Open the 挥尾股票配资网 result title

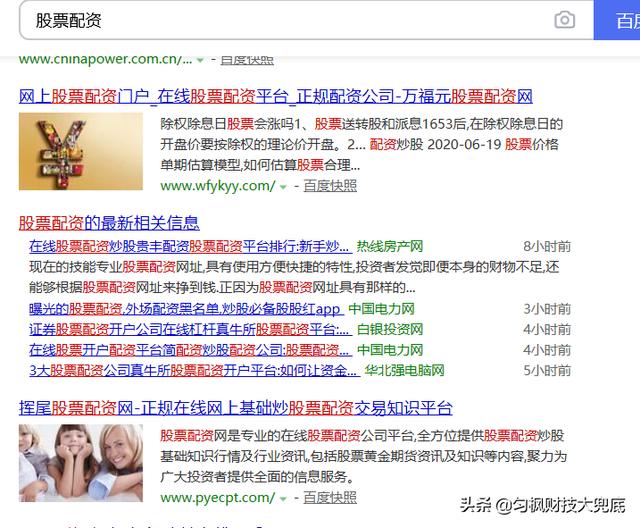point(236,408)
